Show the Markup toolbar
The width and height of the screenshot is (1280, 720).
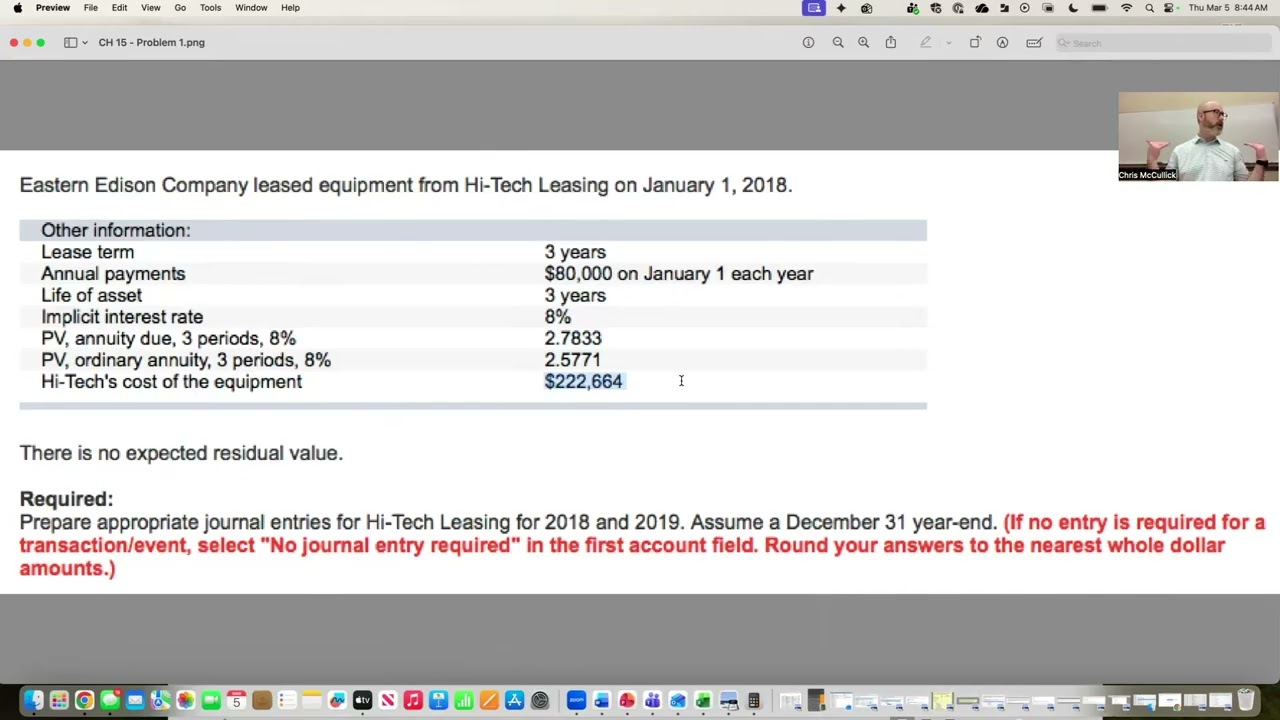pyautogui.click(x=1002, y=42)
